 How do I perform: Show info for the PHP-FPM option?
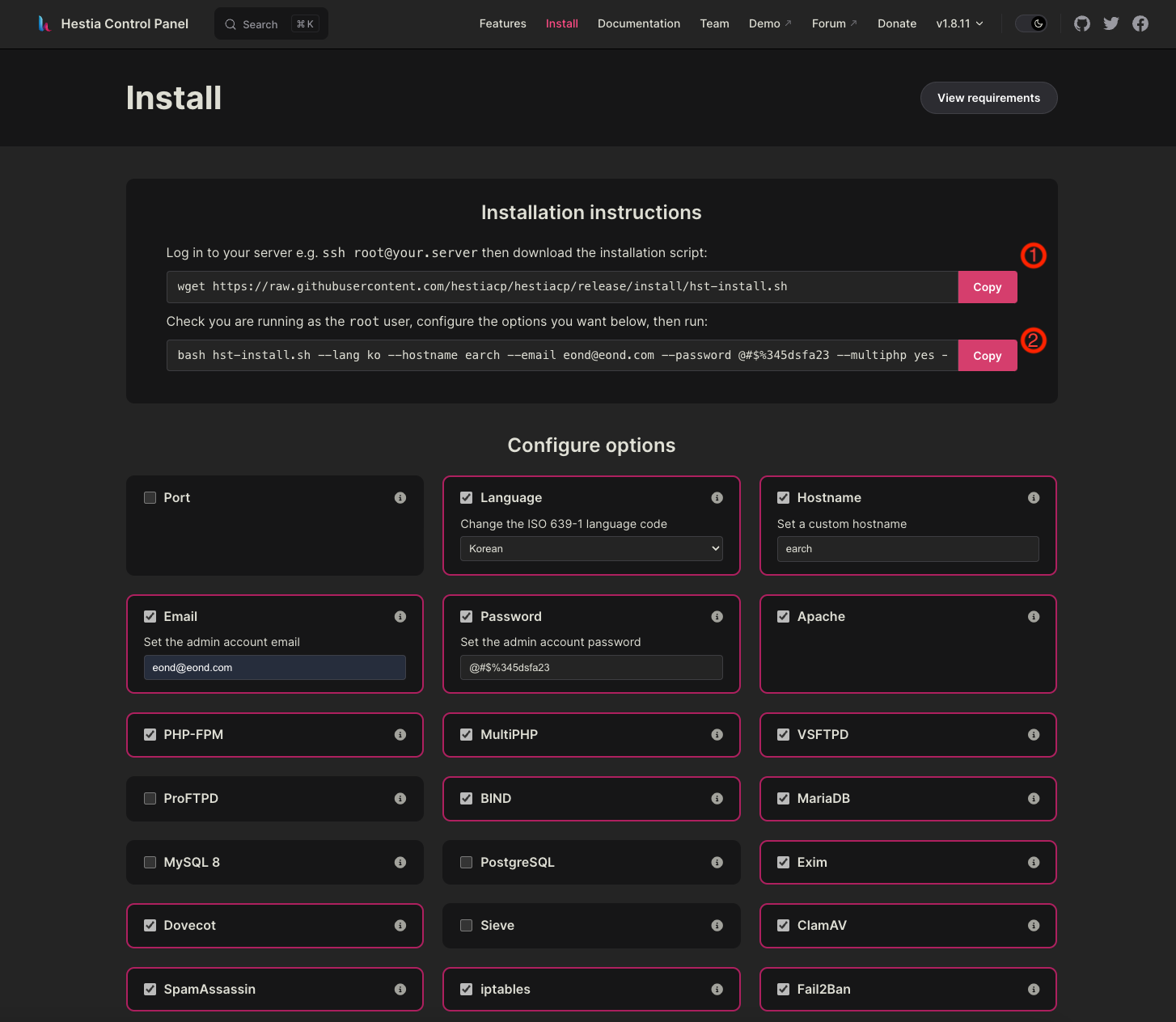coord(400,734)
